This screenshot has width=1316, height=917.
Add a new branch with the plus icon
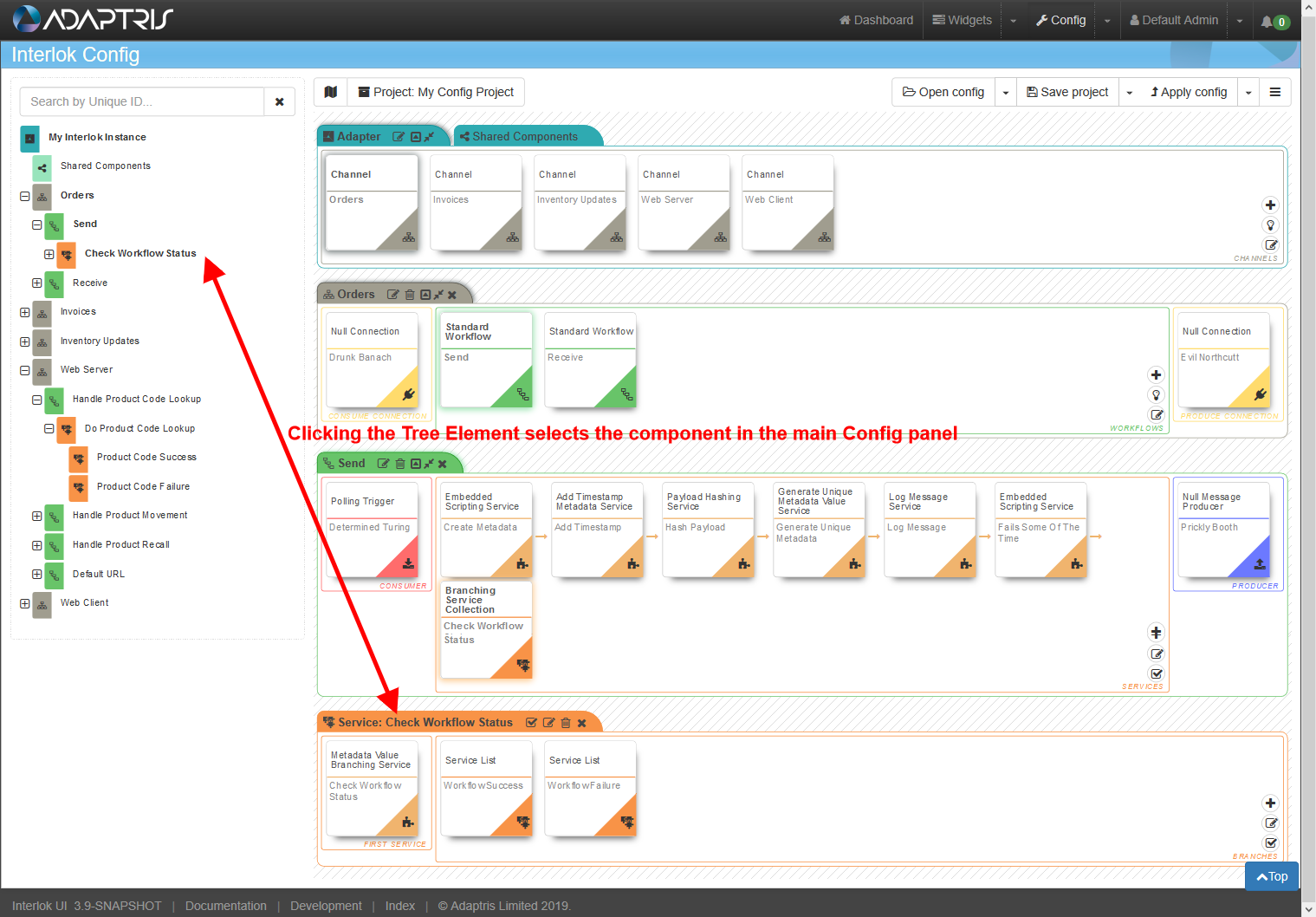[x=1270, y=803]
